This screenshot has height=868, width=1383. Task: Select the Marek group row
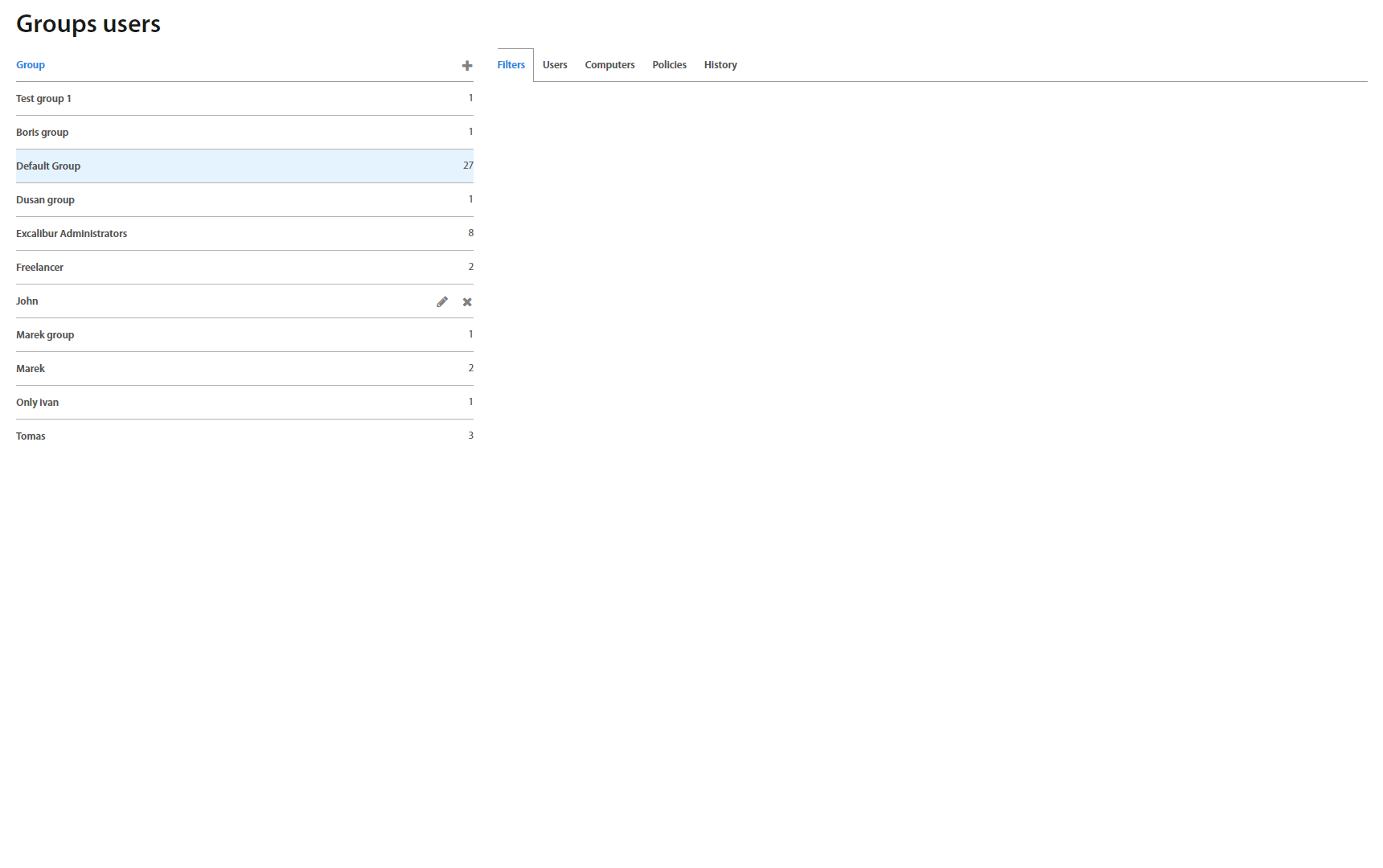pos(45,335)
